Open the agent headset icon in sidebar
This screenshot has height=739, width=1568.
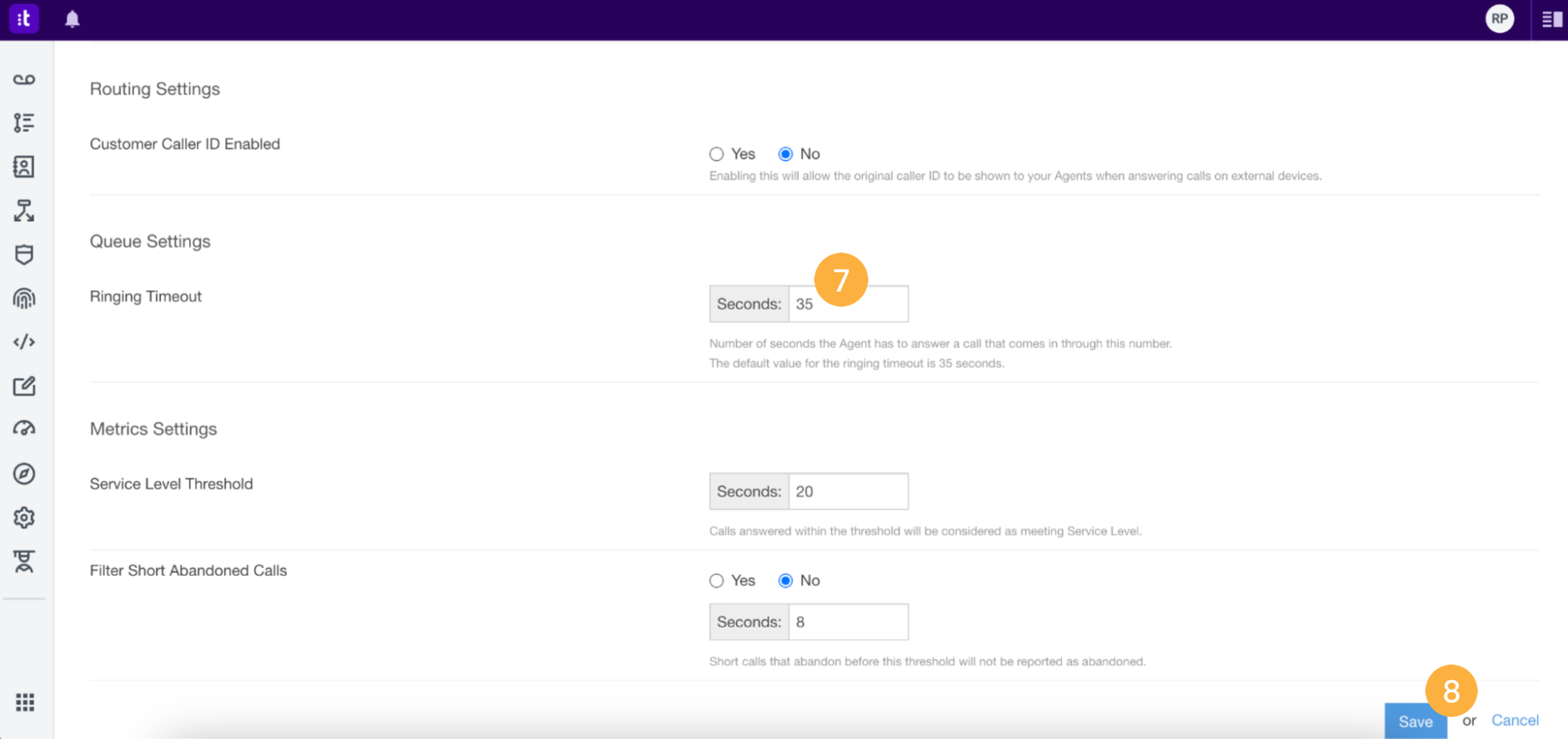point(24,562)
